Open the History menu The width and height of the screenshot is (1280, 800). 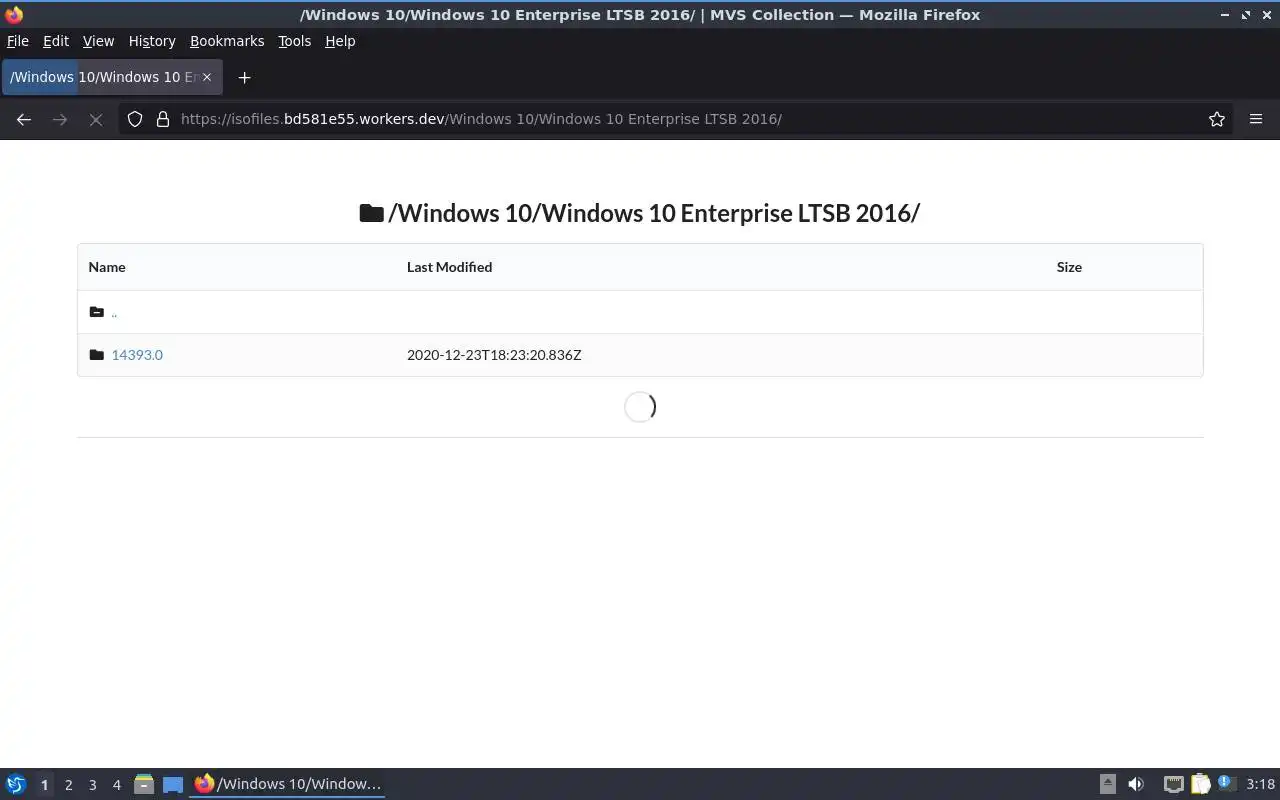pos(152,41)
